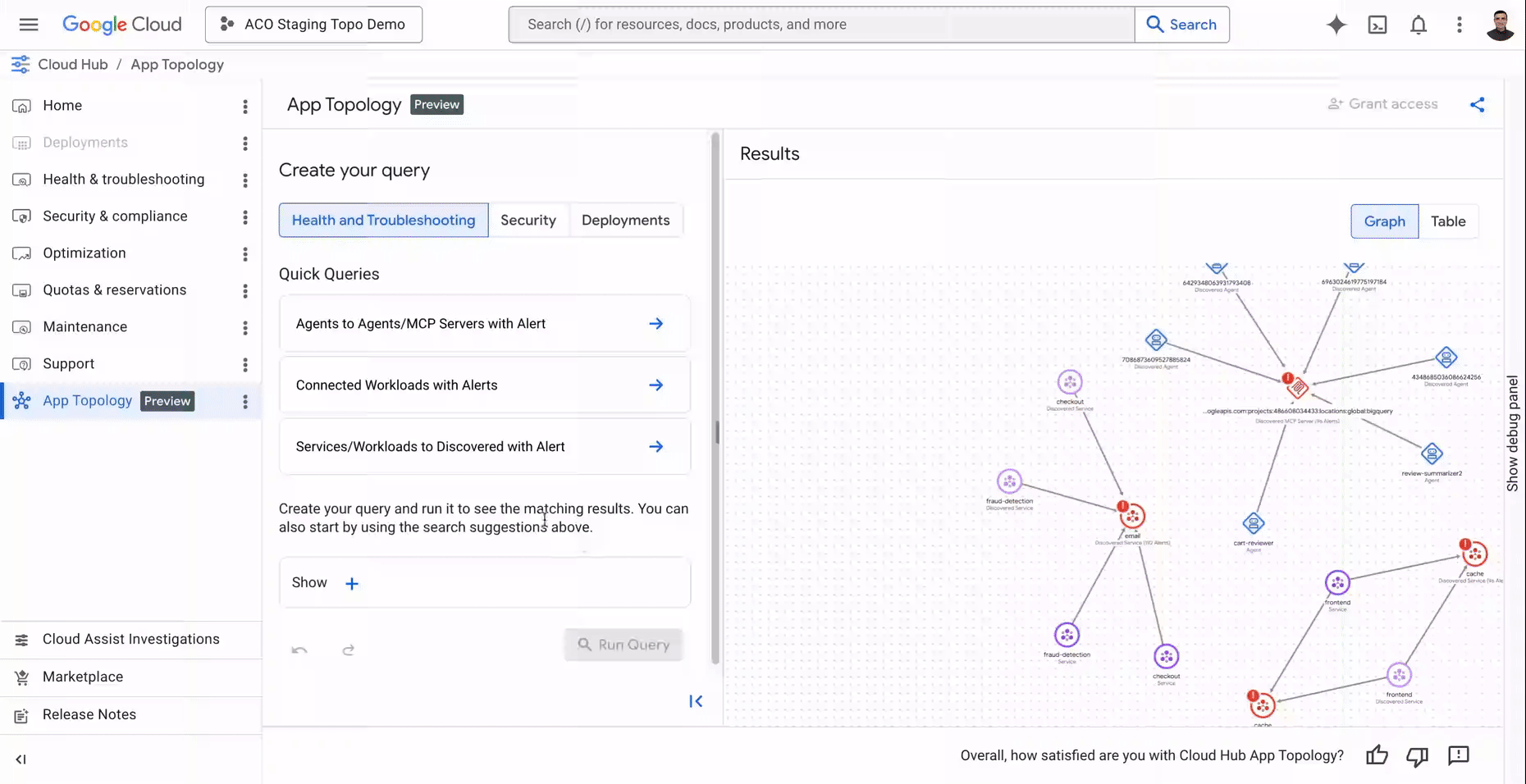The width and height of the screenshot is (1526, 784).
Task: Select the review-summarizer2 agent node
Action: [x=1432, y=454]
